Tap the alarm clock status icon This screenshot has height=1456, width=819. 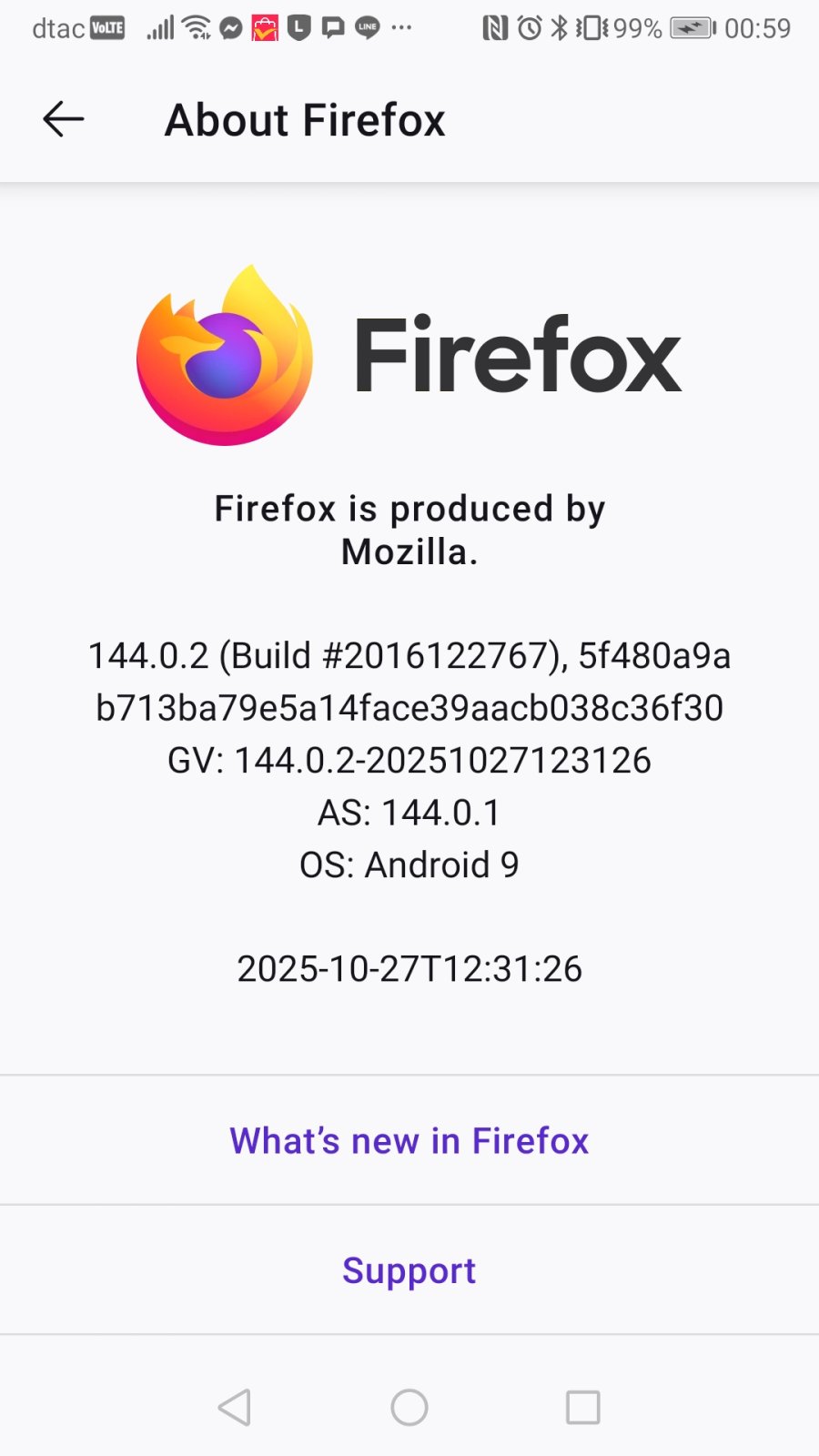(530, 28)
